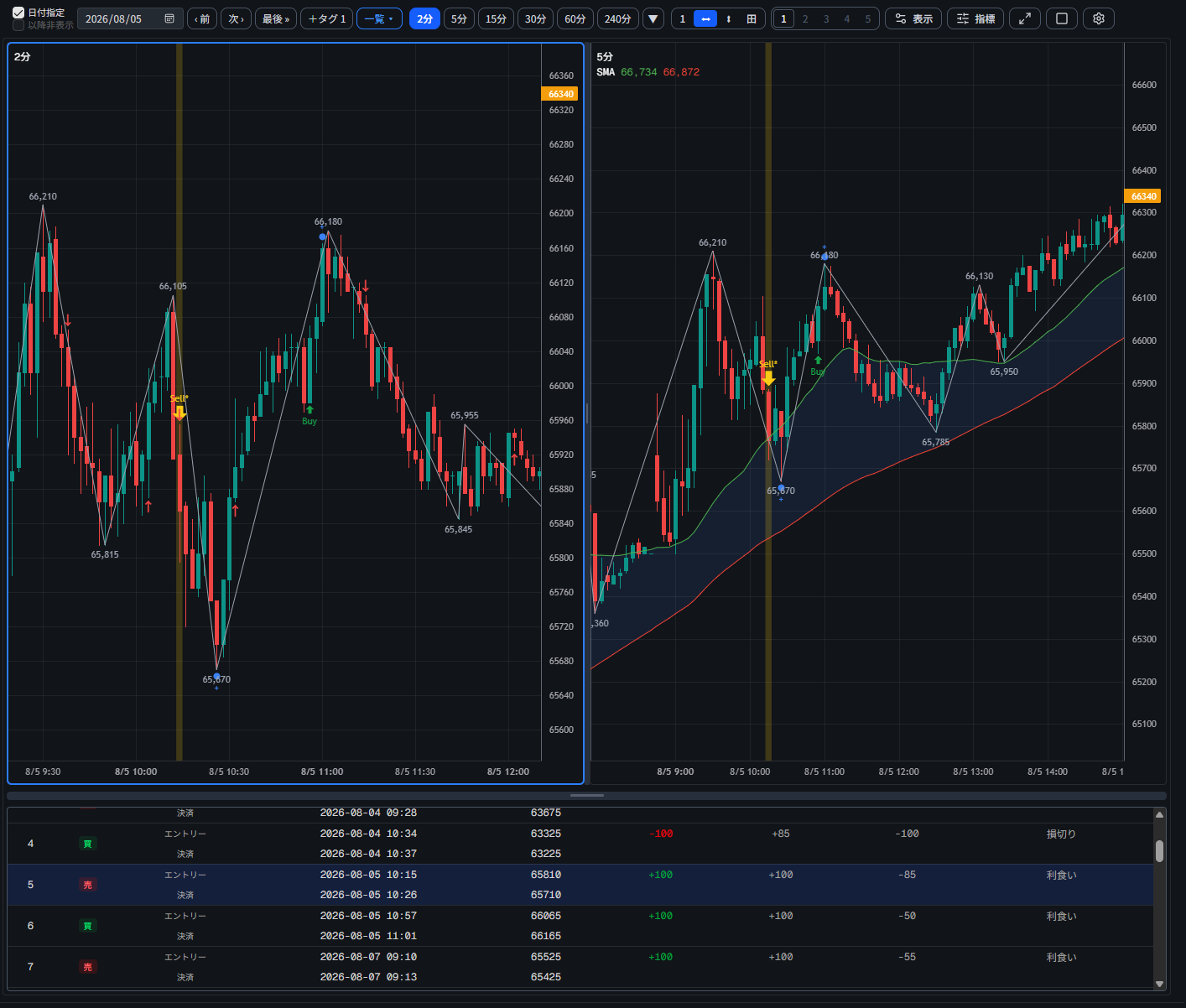This screenshot has height=1008, width=1186.
Task: Select trade row 5 entry price 65810
Action: (x=546, y=875)
